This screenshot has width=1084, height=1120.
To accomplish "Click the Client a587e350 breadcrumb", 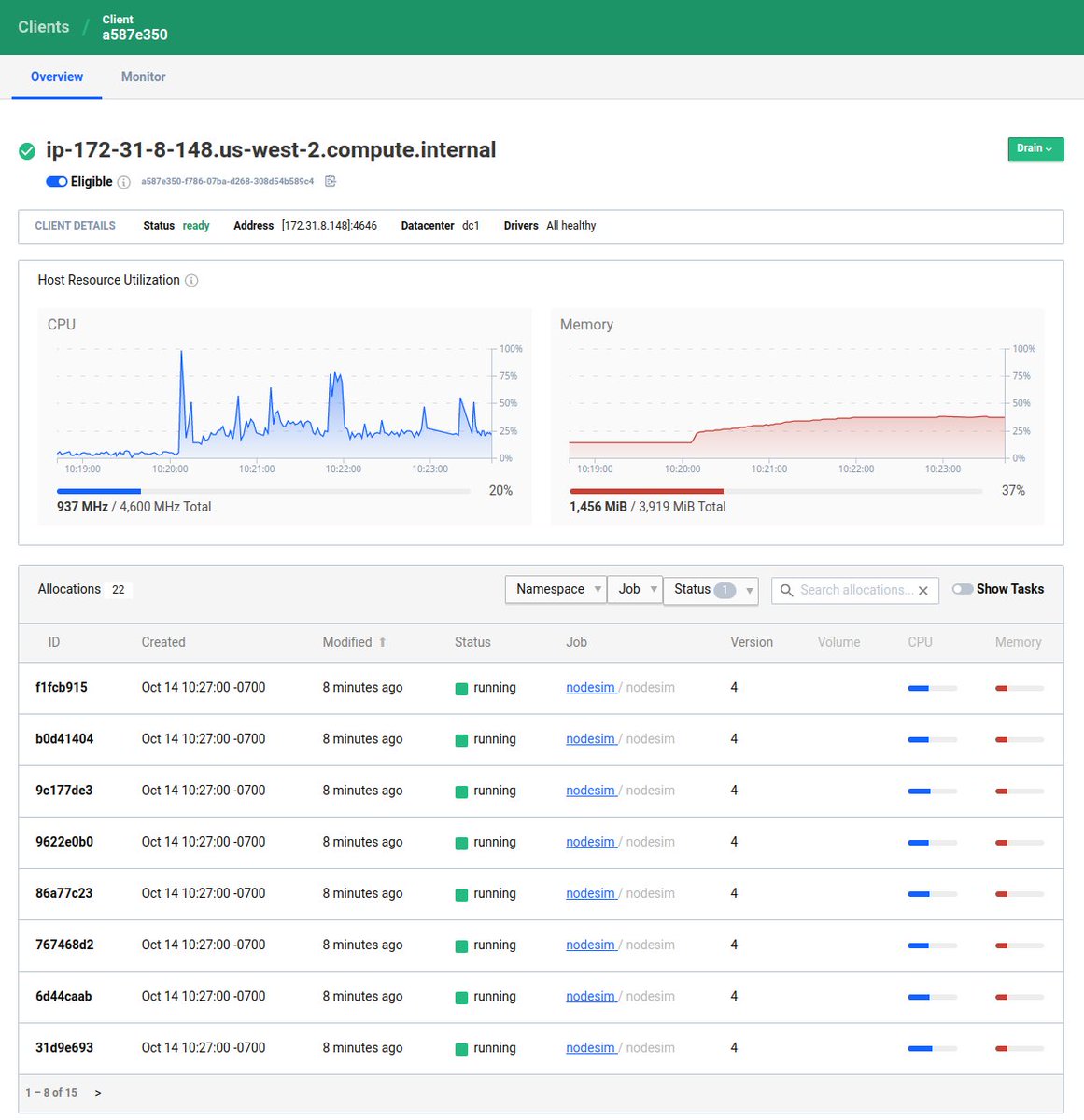I will (135, 27).
